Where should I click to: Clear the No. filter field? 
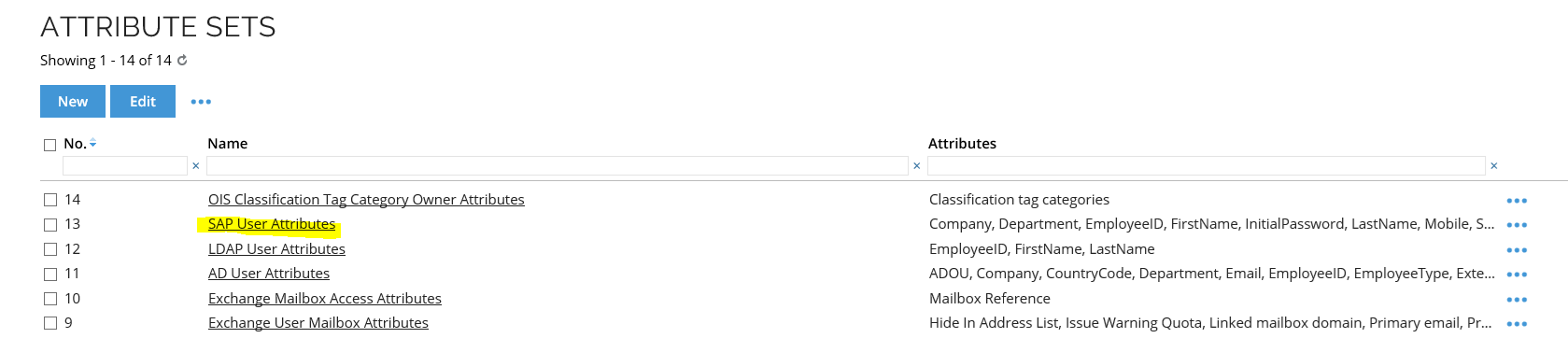[x=195, y=166]
